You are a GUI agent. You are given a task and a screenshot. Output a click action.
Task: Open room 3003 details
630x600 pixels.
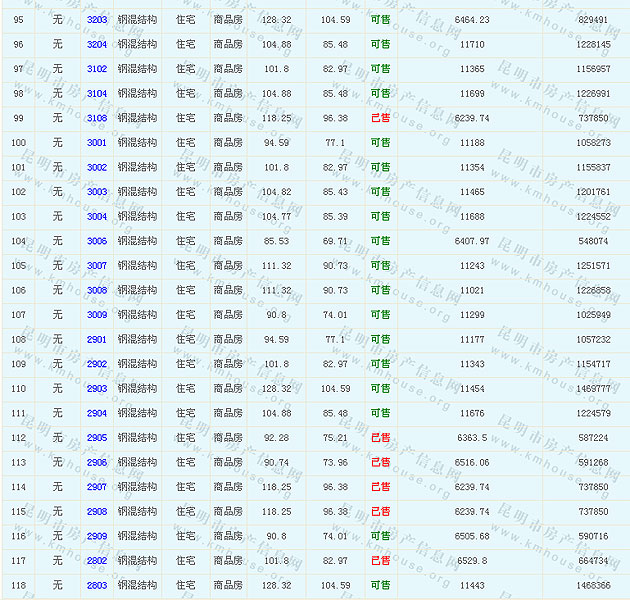click(97, 192)
